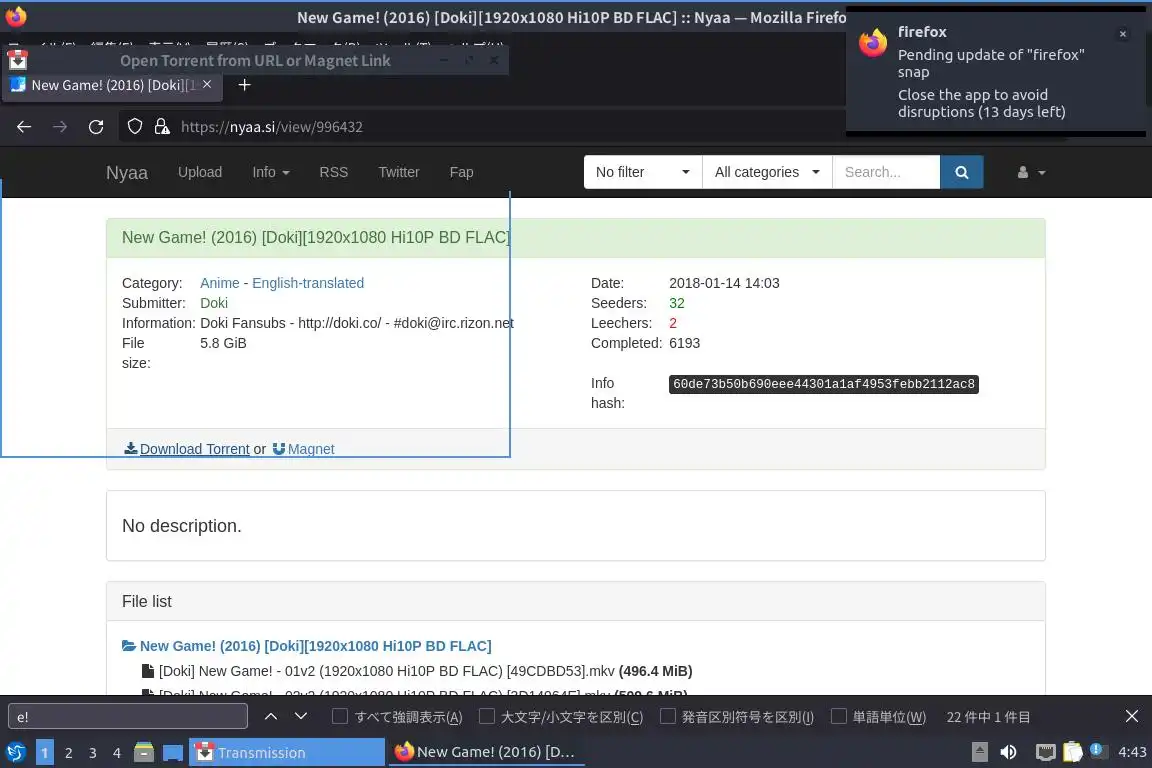Screen dimensions: 1152x768
Task: Click the show desktop taskbar icon
Action: 173,753
